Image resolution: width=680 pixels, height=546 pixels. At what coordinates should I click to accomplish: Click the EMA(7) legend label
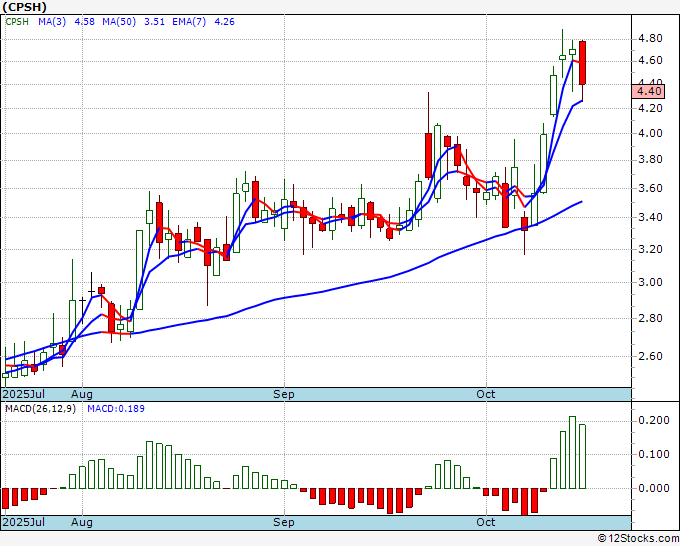[189, 22]
